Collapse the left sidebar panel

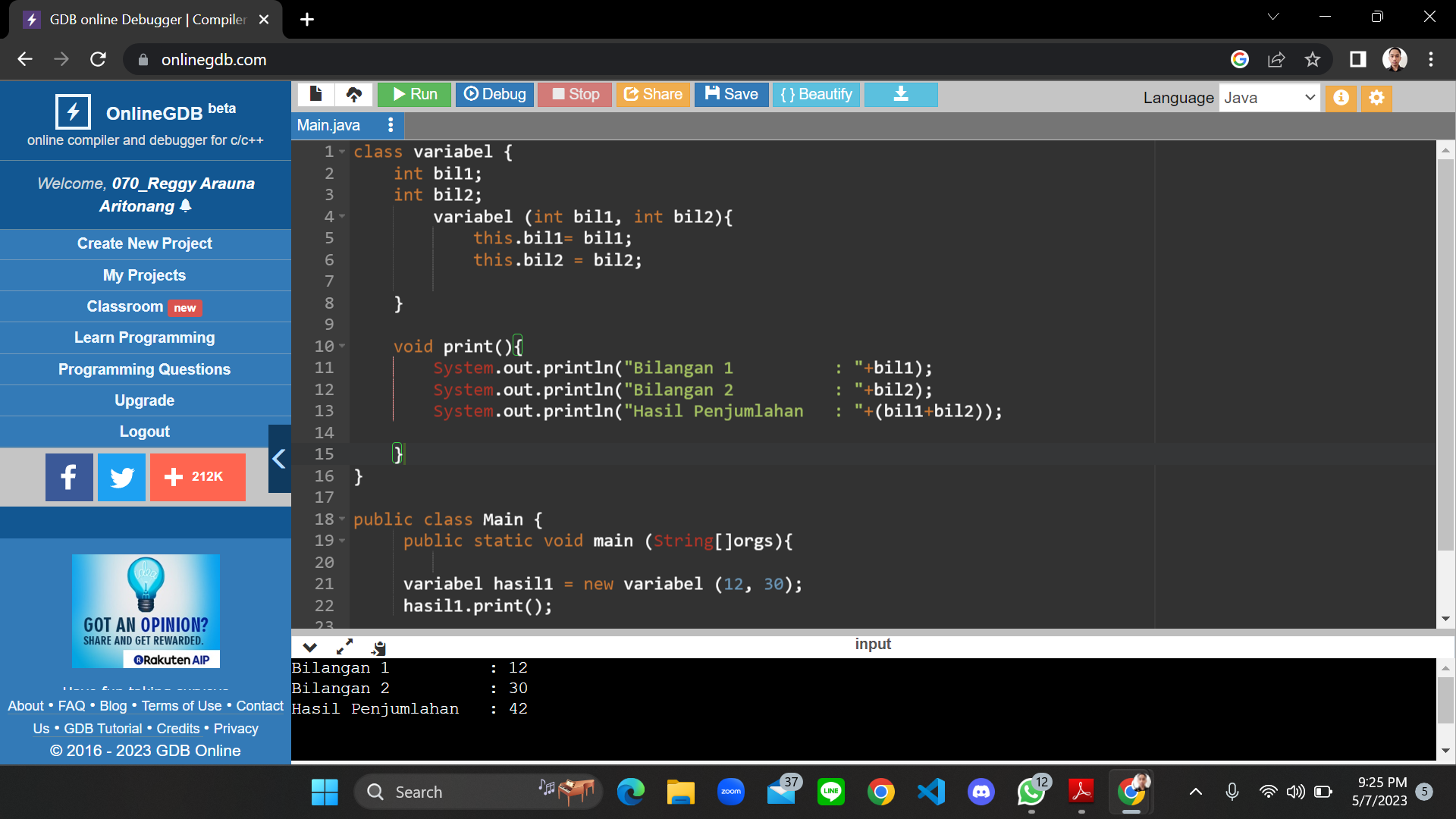pos(278,459)
